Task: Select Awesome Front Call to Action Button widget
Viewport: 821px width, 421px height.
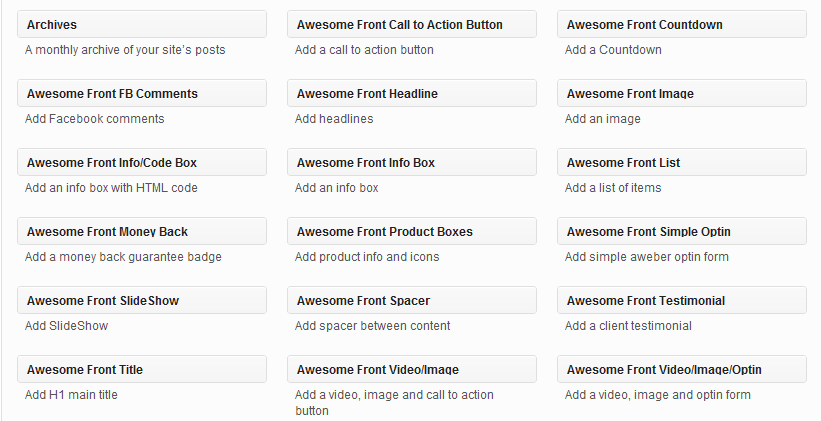Action: point(412,24)
